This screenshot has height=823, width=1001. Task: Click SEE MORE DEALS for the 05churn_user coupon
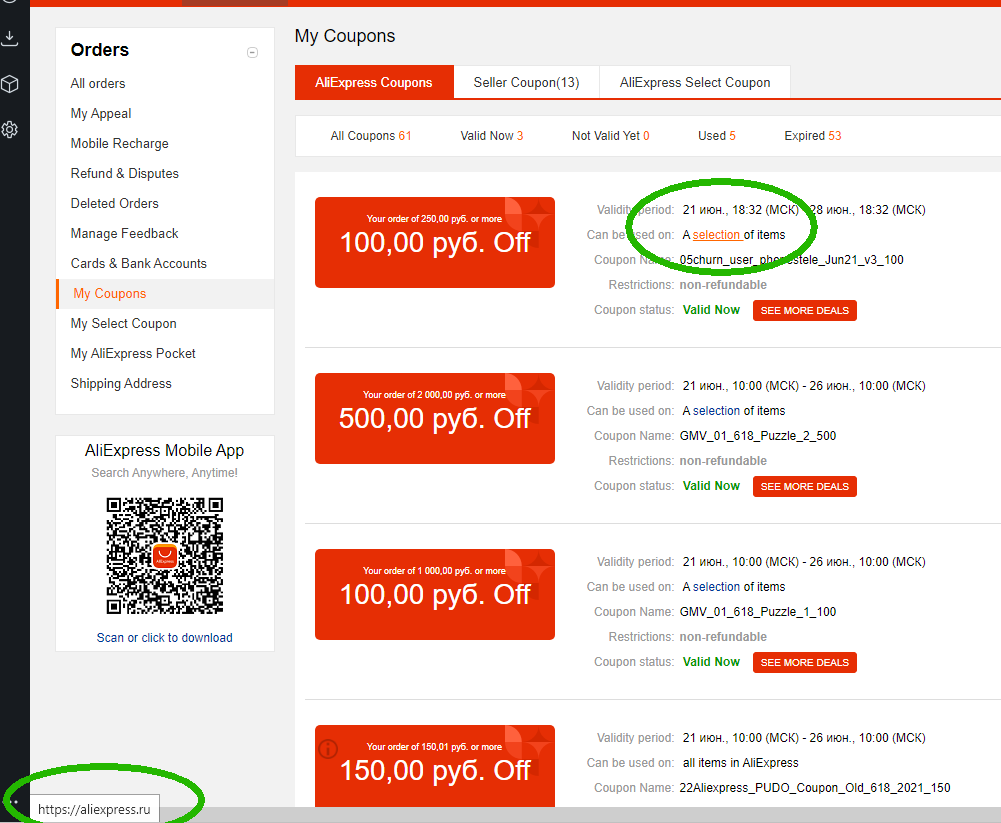click(x=804, y=310)
